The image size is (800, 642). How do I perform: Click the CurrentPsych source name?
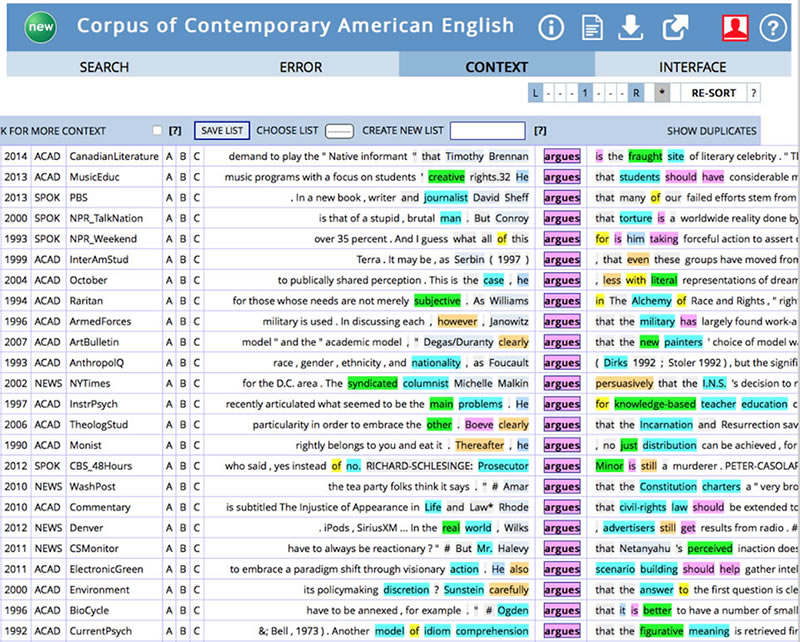[x=101, y=631]
